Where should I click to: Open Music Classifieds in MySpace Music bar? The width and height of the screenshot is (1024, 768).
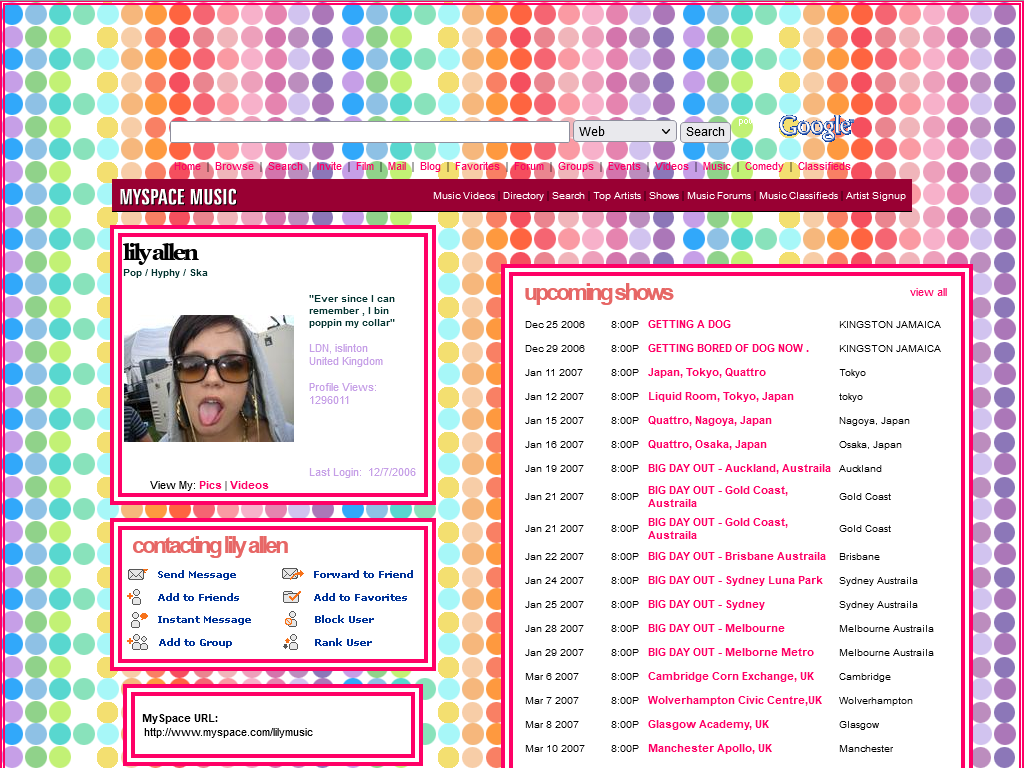click(x=798, y=195)
